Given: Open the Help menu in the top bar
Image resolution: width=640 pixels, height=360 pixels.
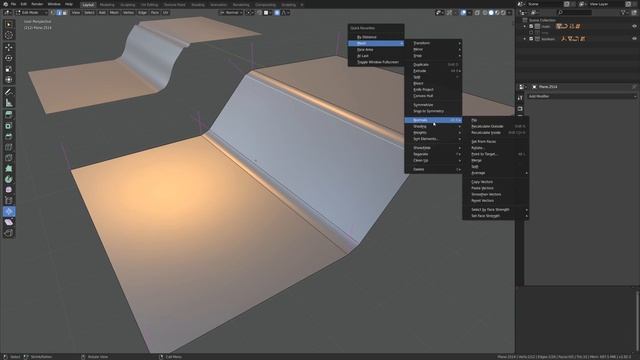Looking at the screenshot, I should pos(69,4).
